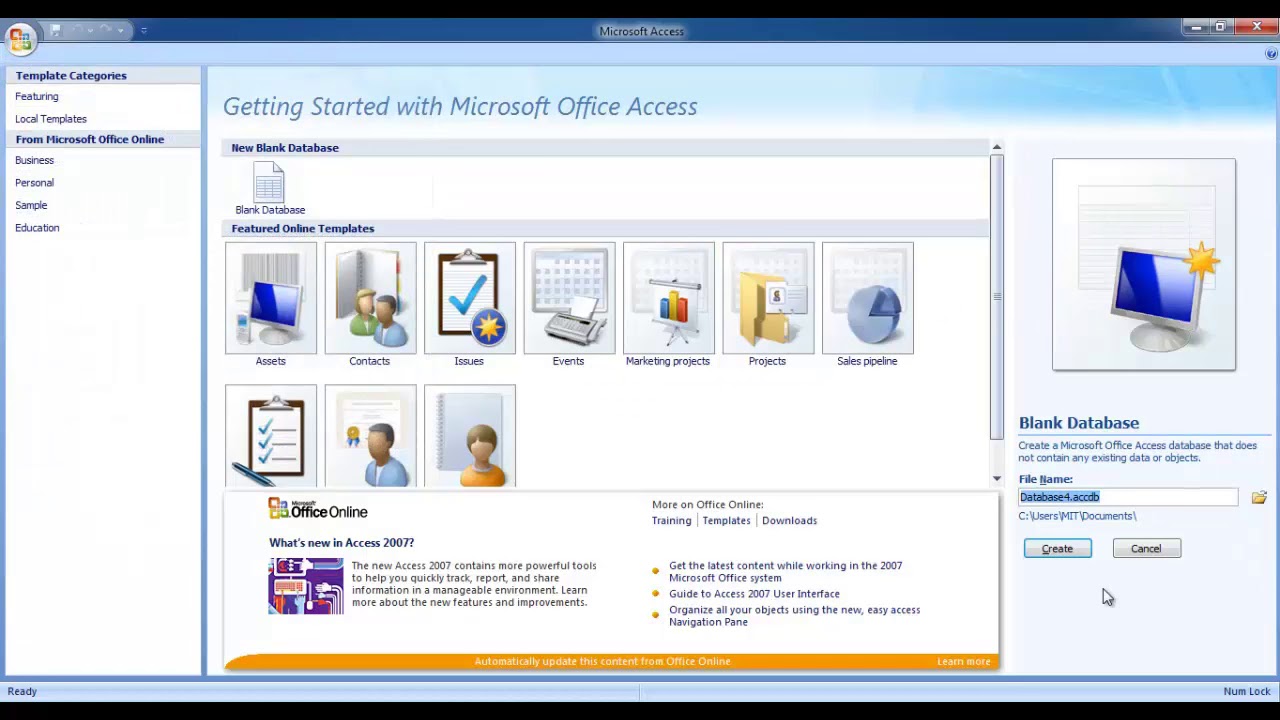Open the Business template category

coord(35,160)
